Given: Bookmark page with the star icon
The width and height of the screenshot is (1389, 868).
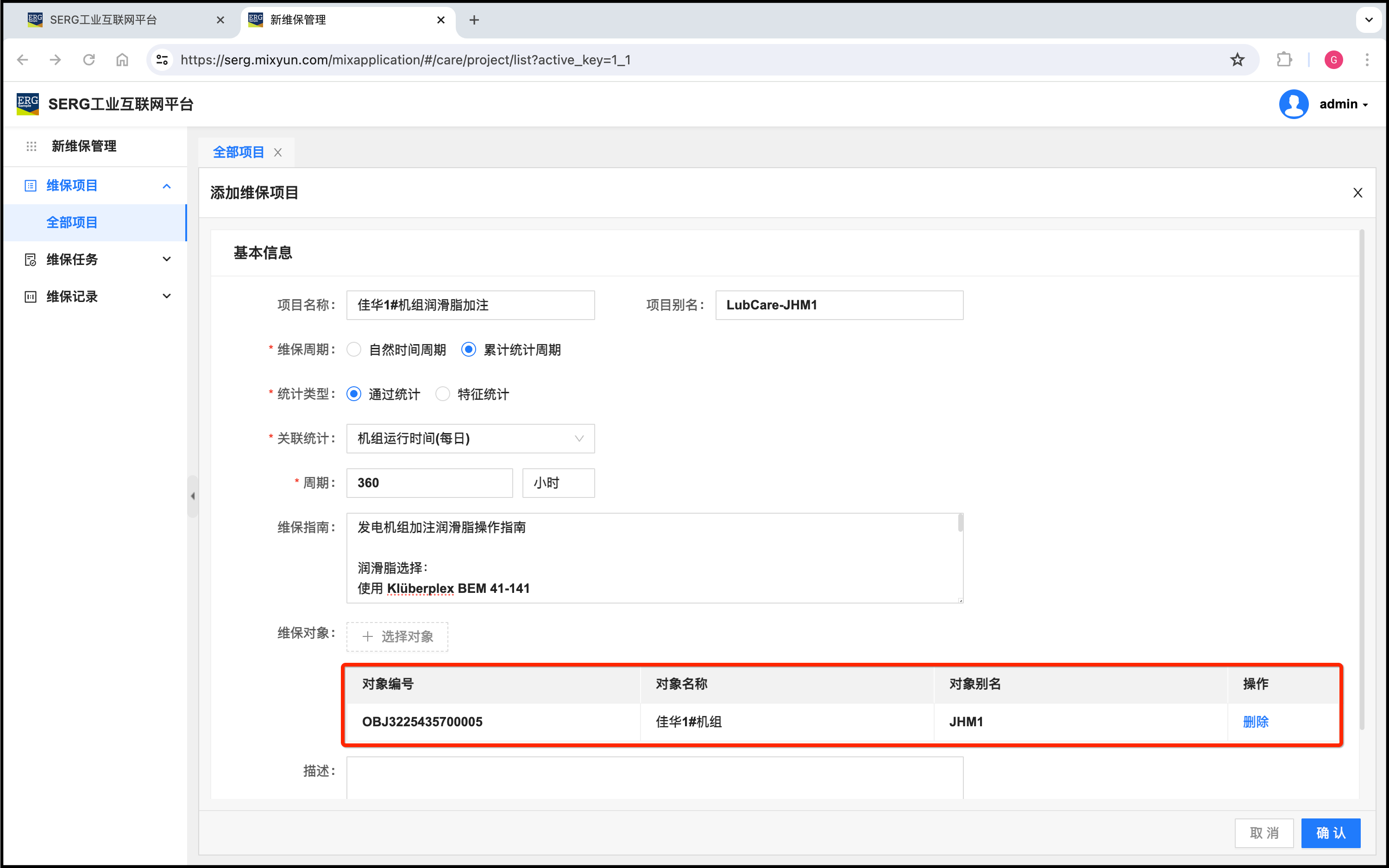Looking at the screenshot, I should tap(1237, 60).
